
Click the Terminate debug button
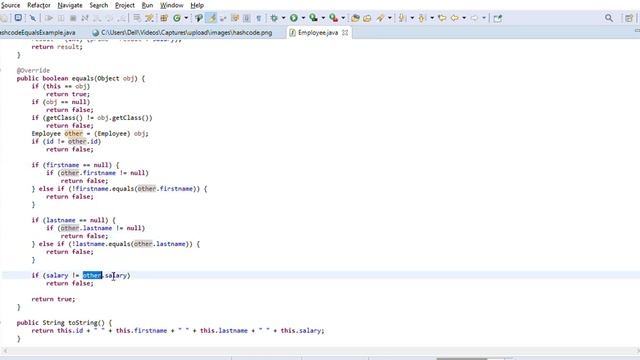[x=73, y=18]
